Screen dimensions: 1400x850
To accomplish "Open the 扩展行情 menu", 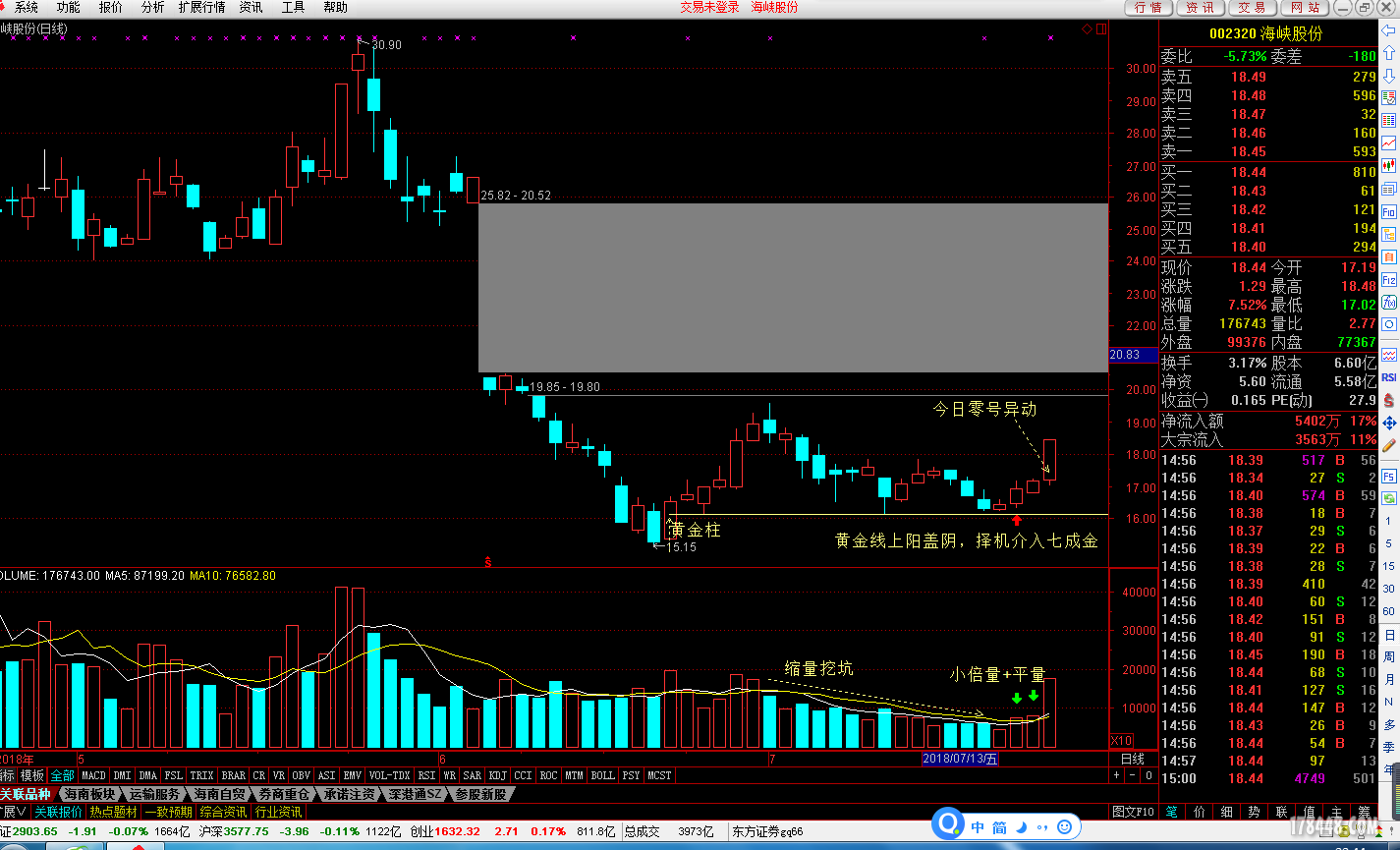I will (201, 7).
